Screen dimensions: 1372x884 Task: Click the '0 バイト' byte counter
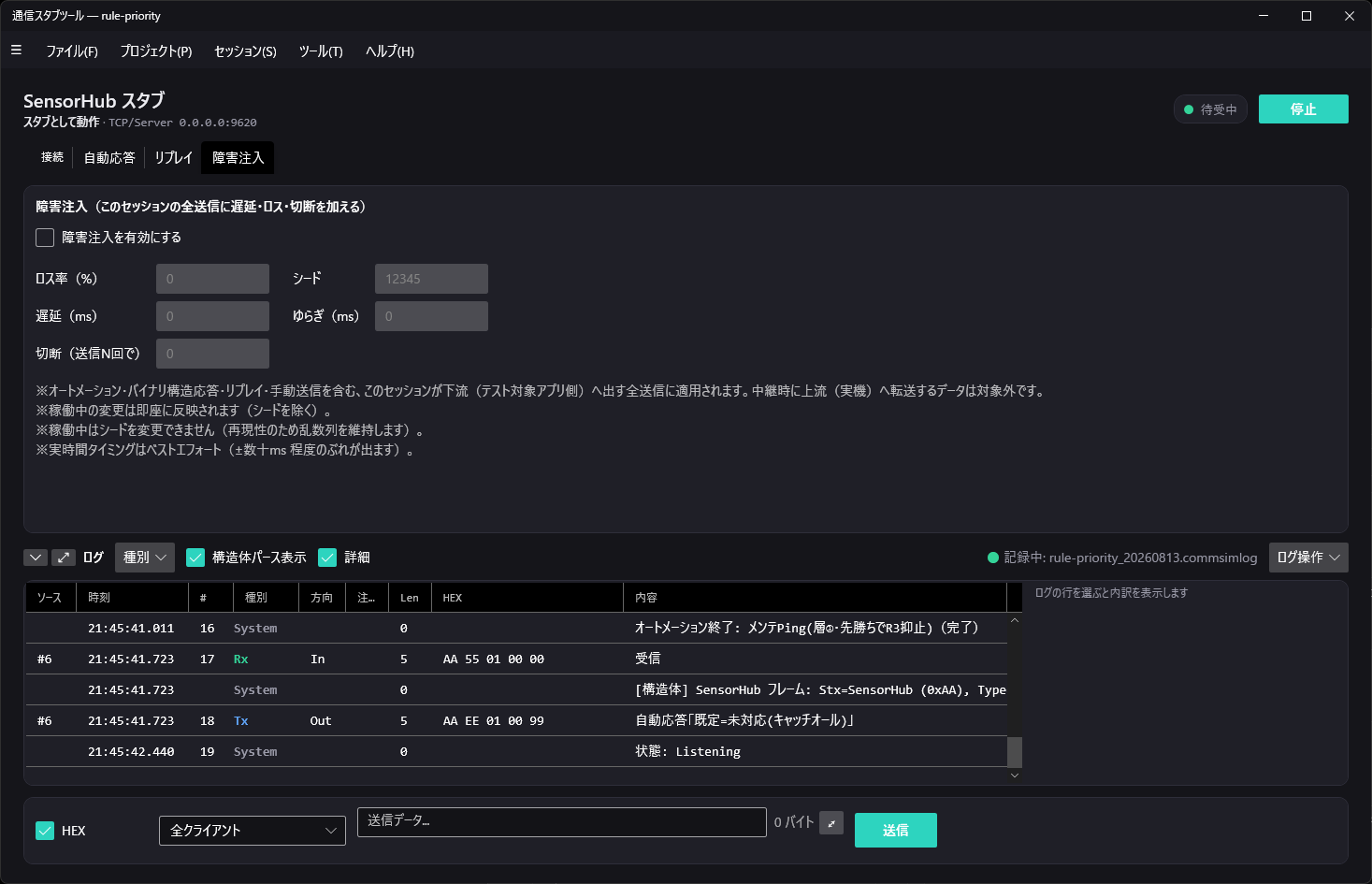[794, 822]
